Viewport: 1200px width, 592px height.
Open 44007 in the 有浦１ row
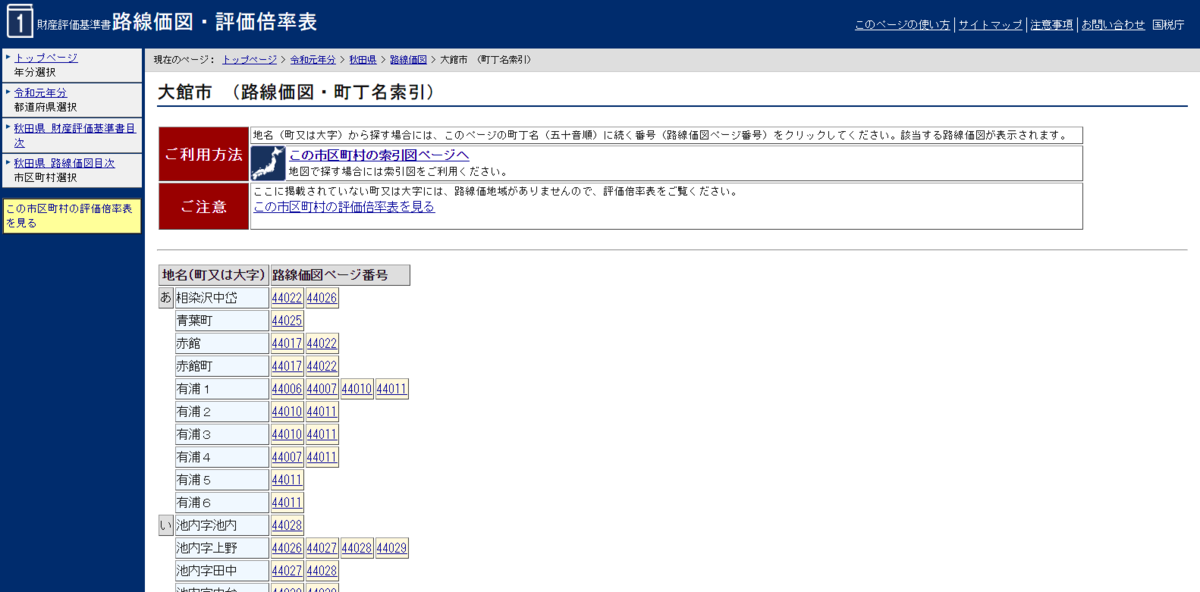[x=322, y=389]
